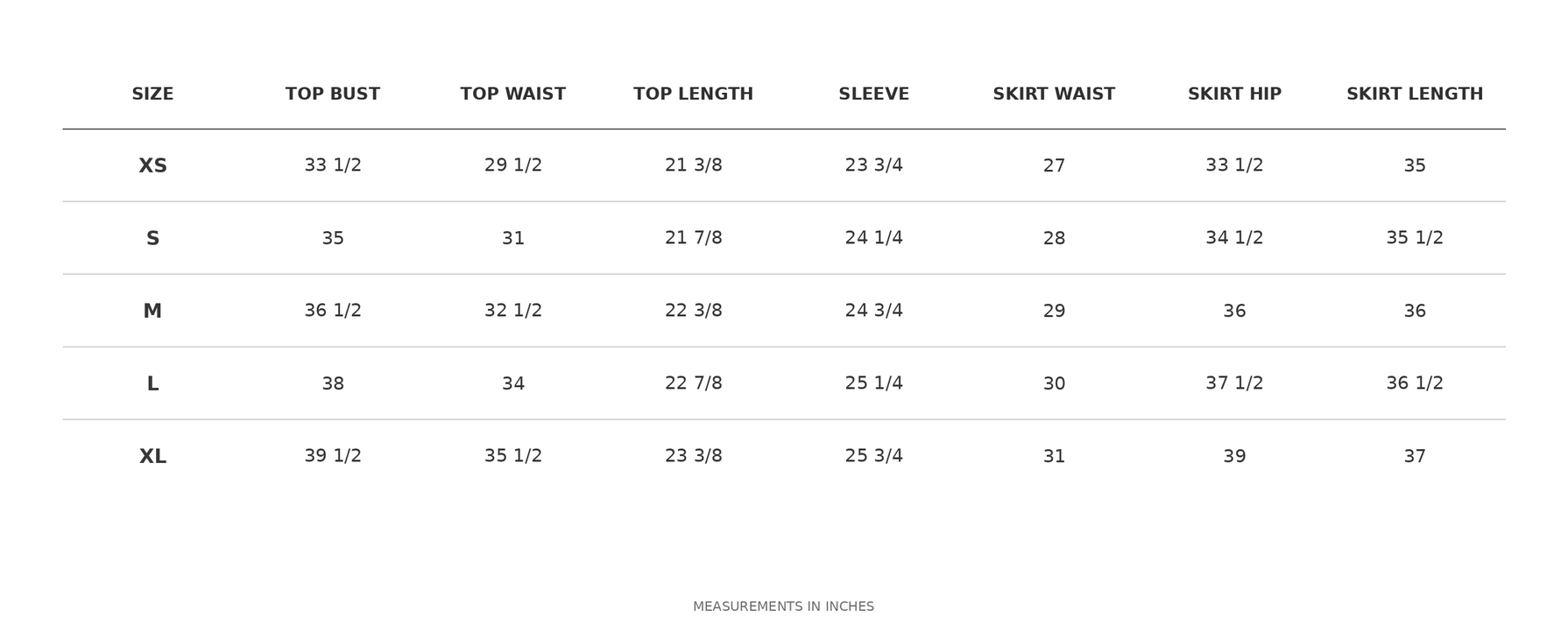
Task: Click the S skirt waist value 28
Action: pos(1054,239)
